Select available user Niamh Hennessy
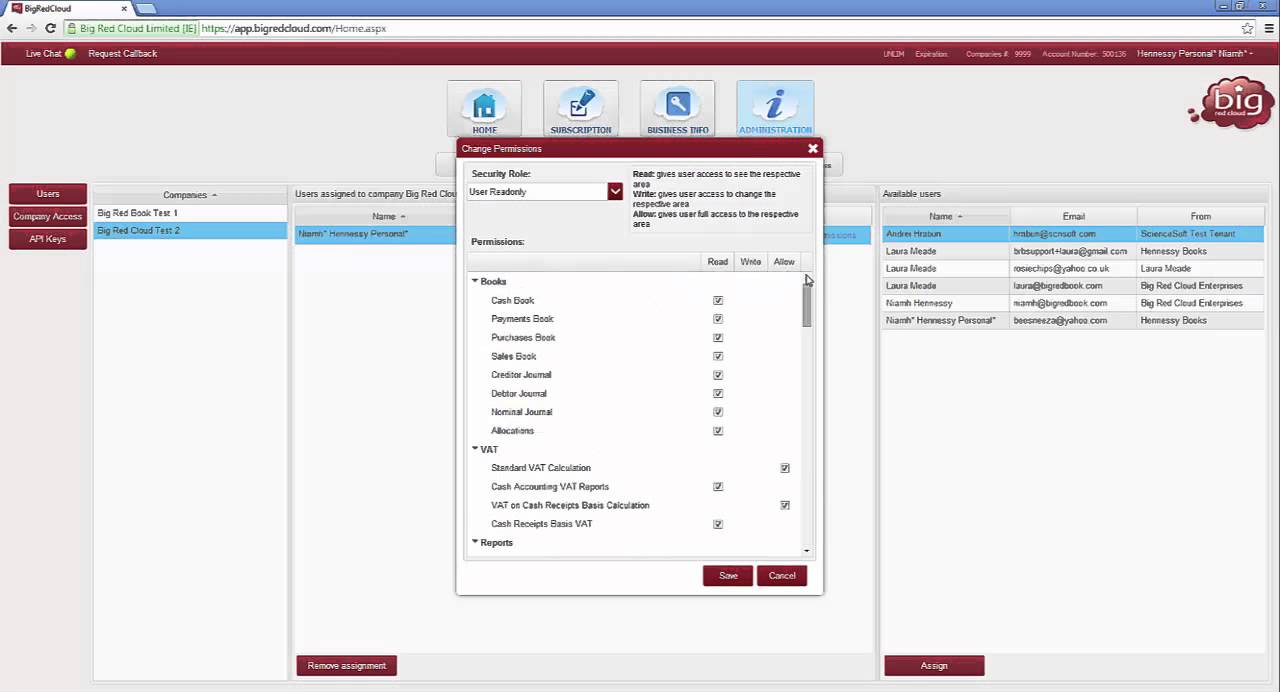The image size is (1280, 692). tap(1073, 303)
